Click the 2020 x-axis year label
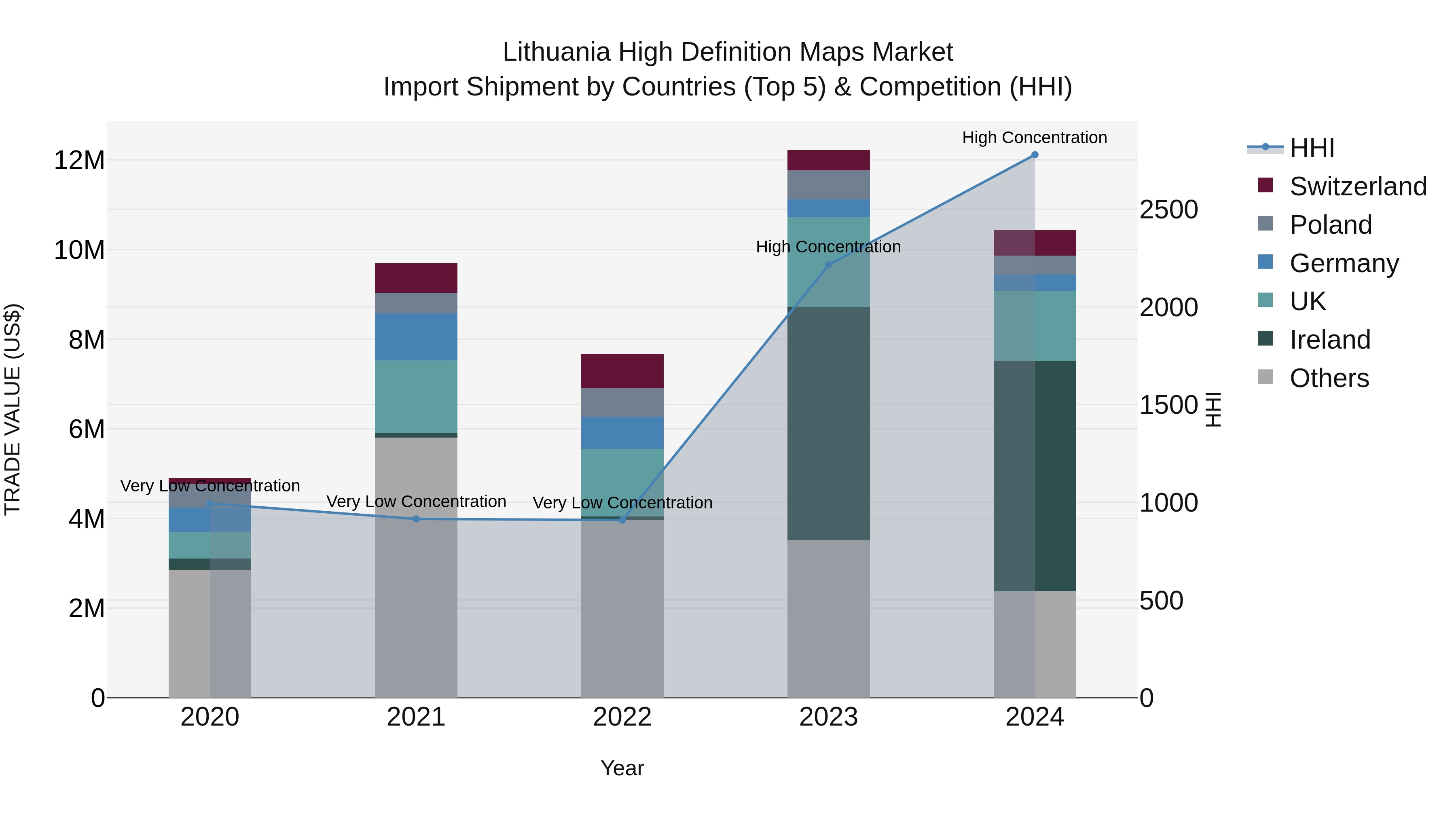Image resolution: width=1456 pixels, height=819 pixels. pos(210,717)
